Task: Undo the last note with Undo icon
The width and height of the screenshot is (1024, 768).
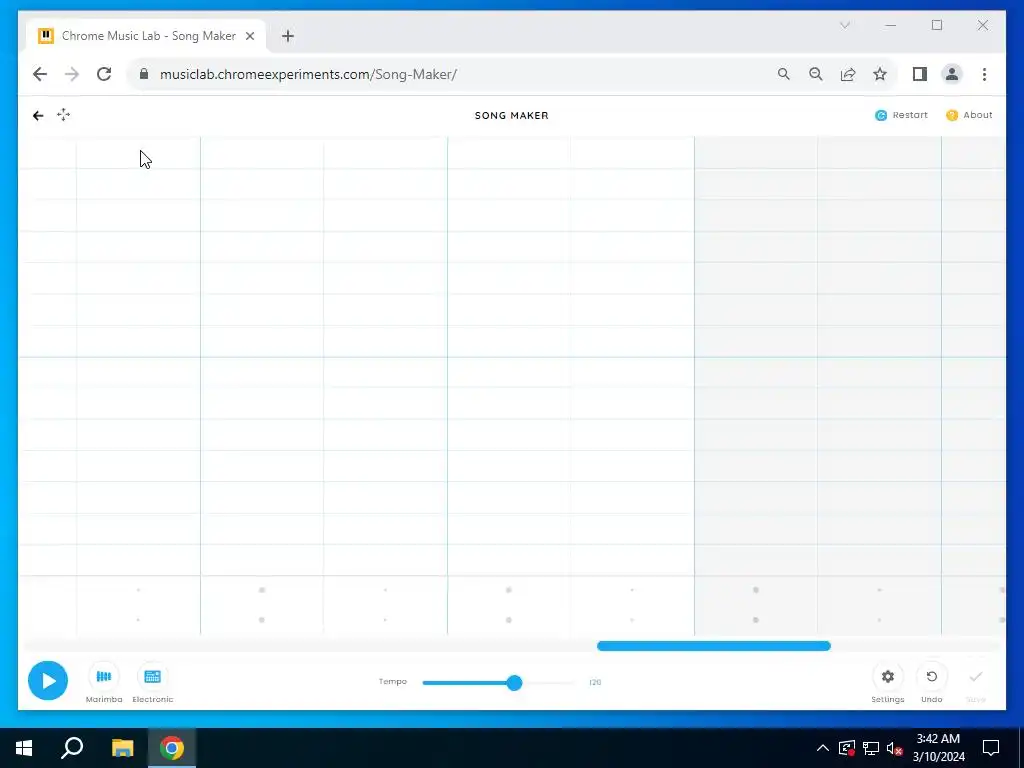Action: (932, 677)
